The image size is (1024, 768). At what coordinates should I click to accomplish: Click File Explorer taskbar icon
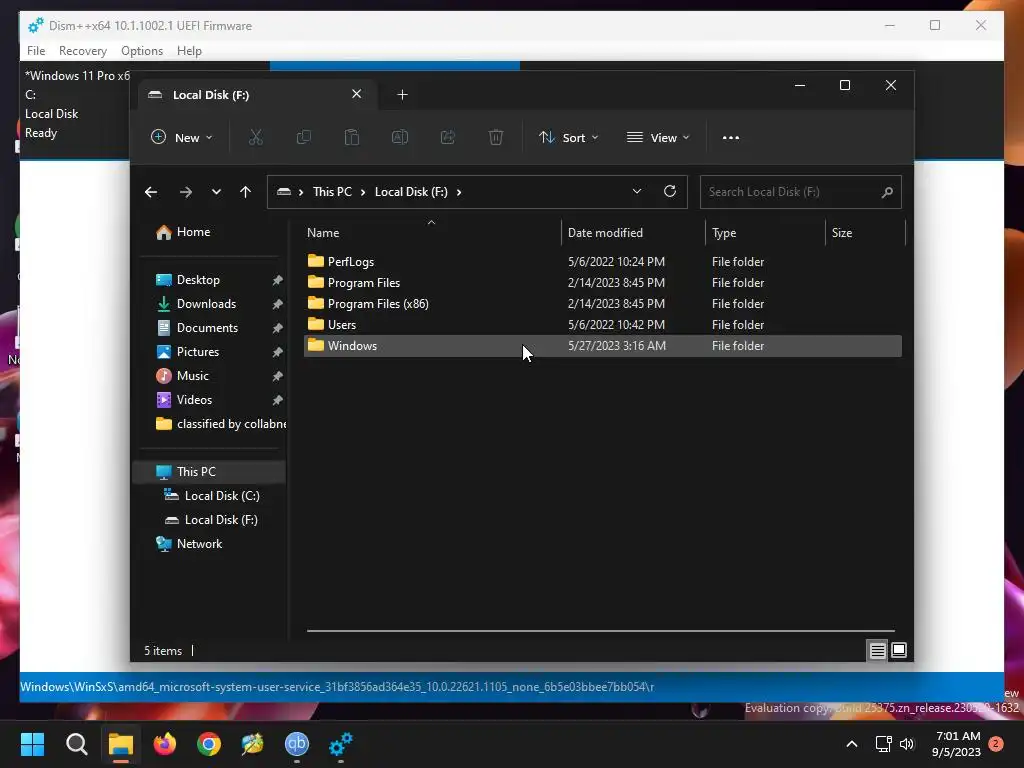click(121, 744)
